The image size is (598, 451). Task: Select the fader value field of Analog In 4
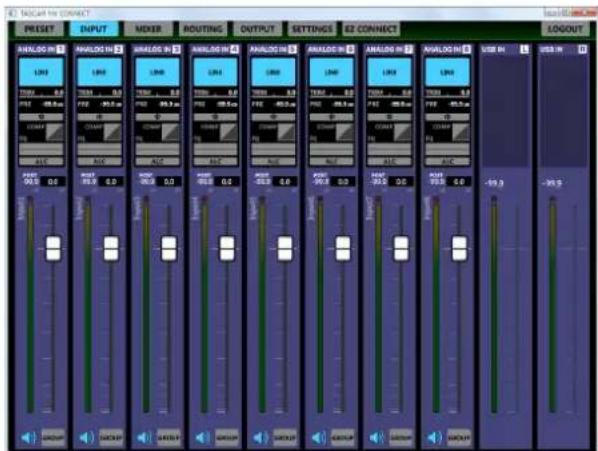(227, 182)
